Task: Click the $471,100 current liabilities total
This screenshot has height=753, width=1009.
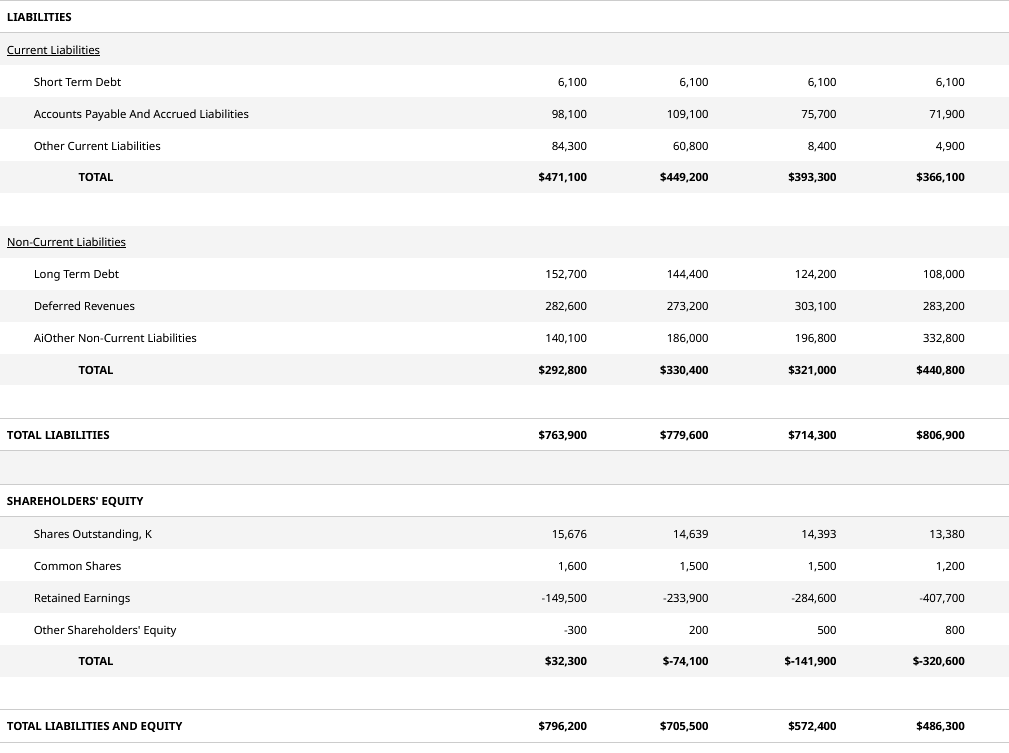Action: pyautogui.click(x=562, y=177)
